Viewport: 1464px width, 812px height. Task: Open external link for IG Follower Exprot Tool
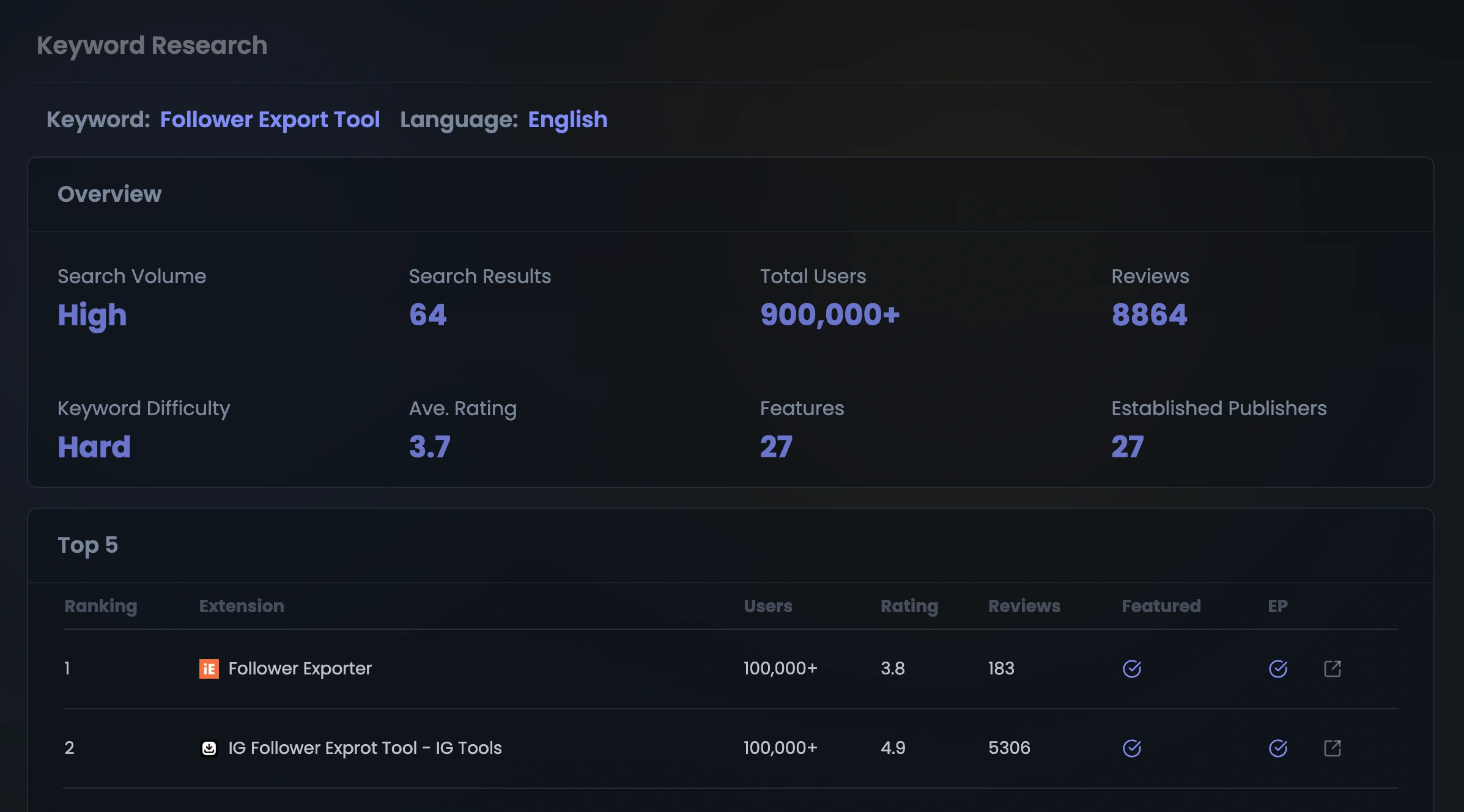tap(1333, 748)
